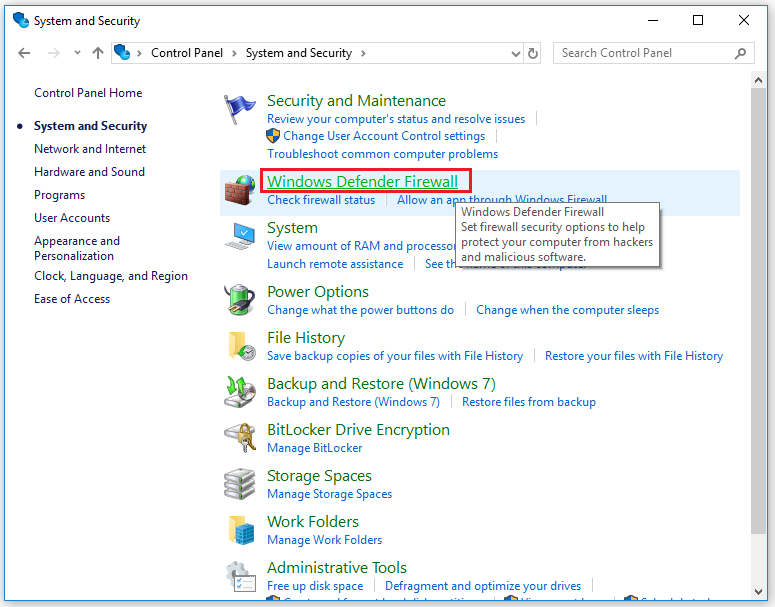Open Security and Maintenance heading
This screenshot has height=607, width=775.
tap(356, 100)
